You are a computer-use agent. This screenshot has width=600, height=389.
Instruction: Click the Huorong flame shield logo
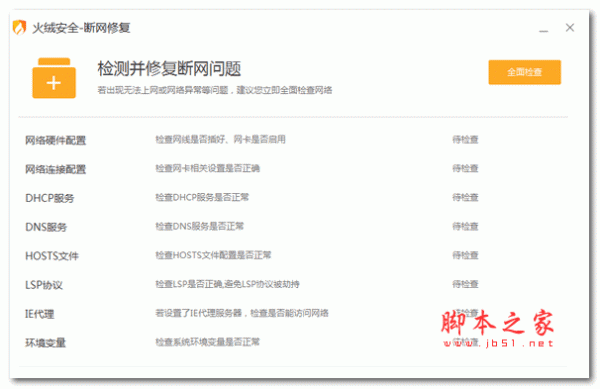[x=19, y=28]
